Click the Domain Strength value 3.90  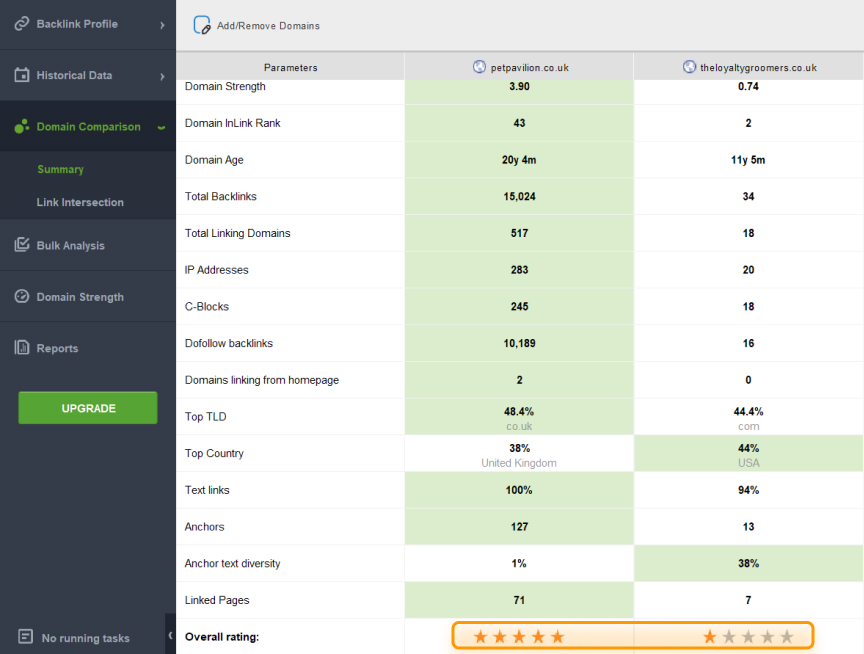[519, 87]
